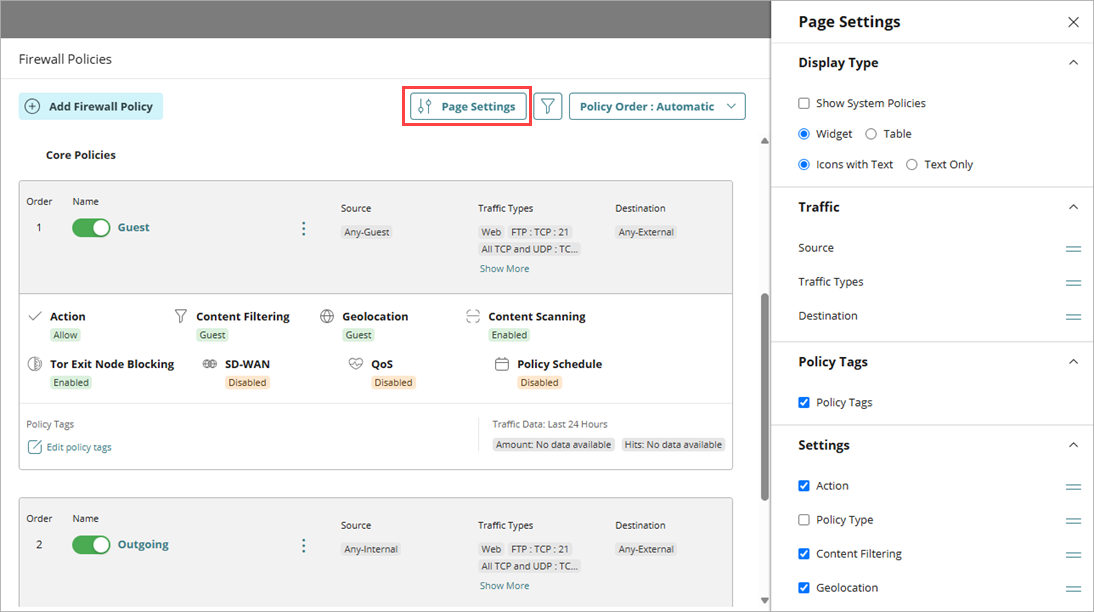Select the Widget radio button
The image size is (1094, 612).
(804, 133)
